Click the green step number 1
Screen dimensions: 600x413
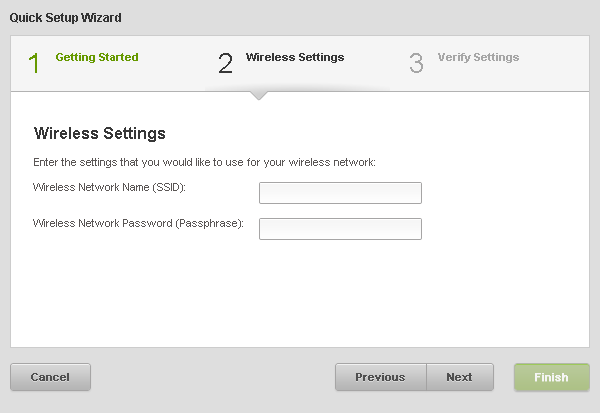click(x=34, y=64)
